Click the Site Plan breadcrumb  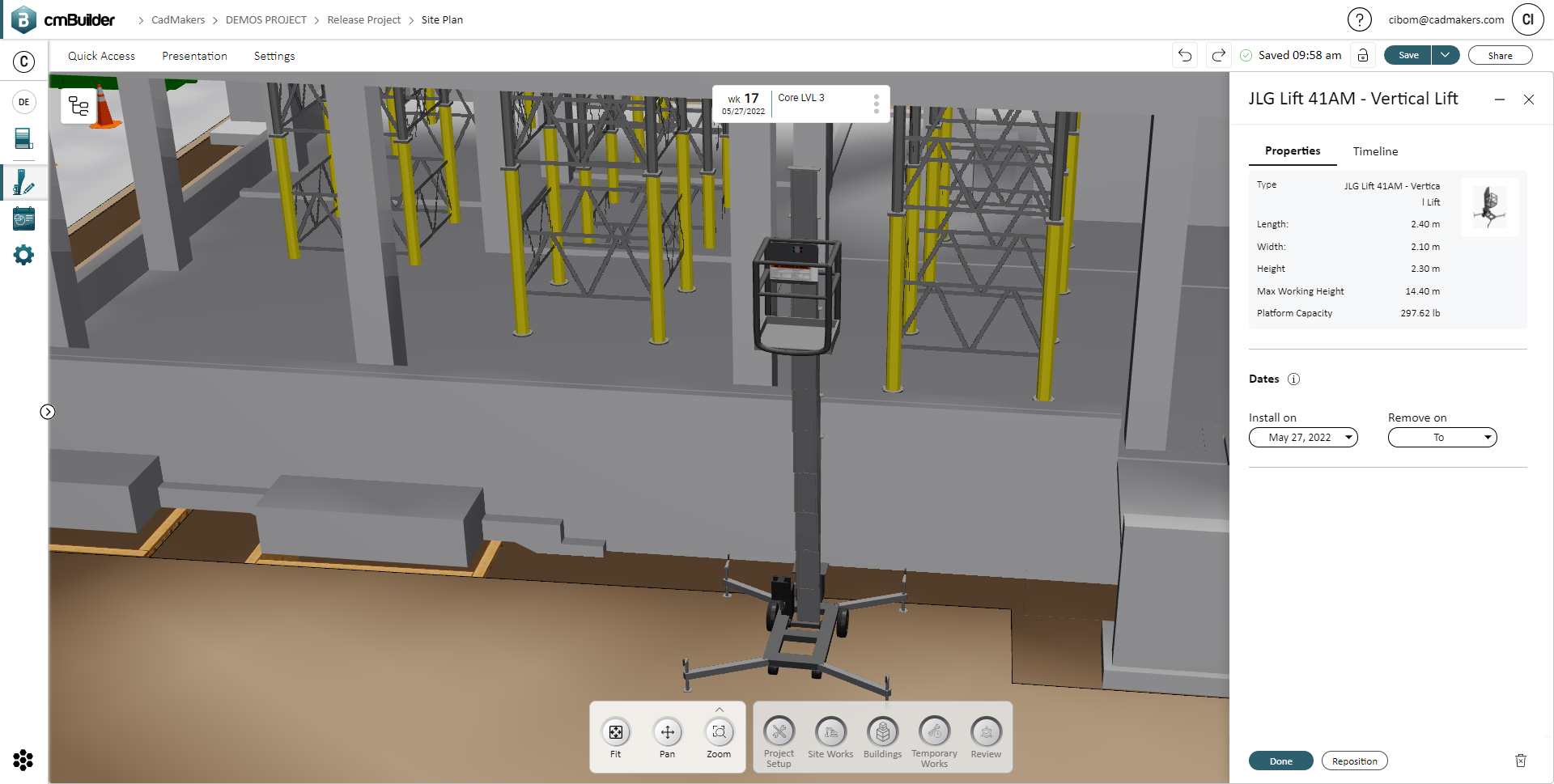(442, 20)
